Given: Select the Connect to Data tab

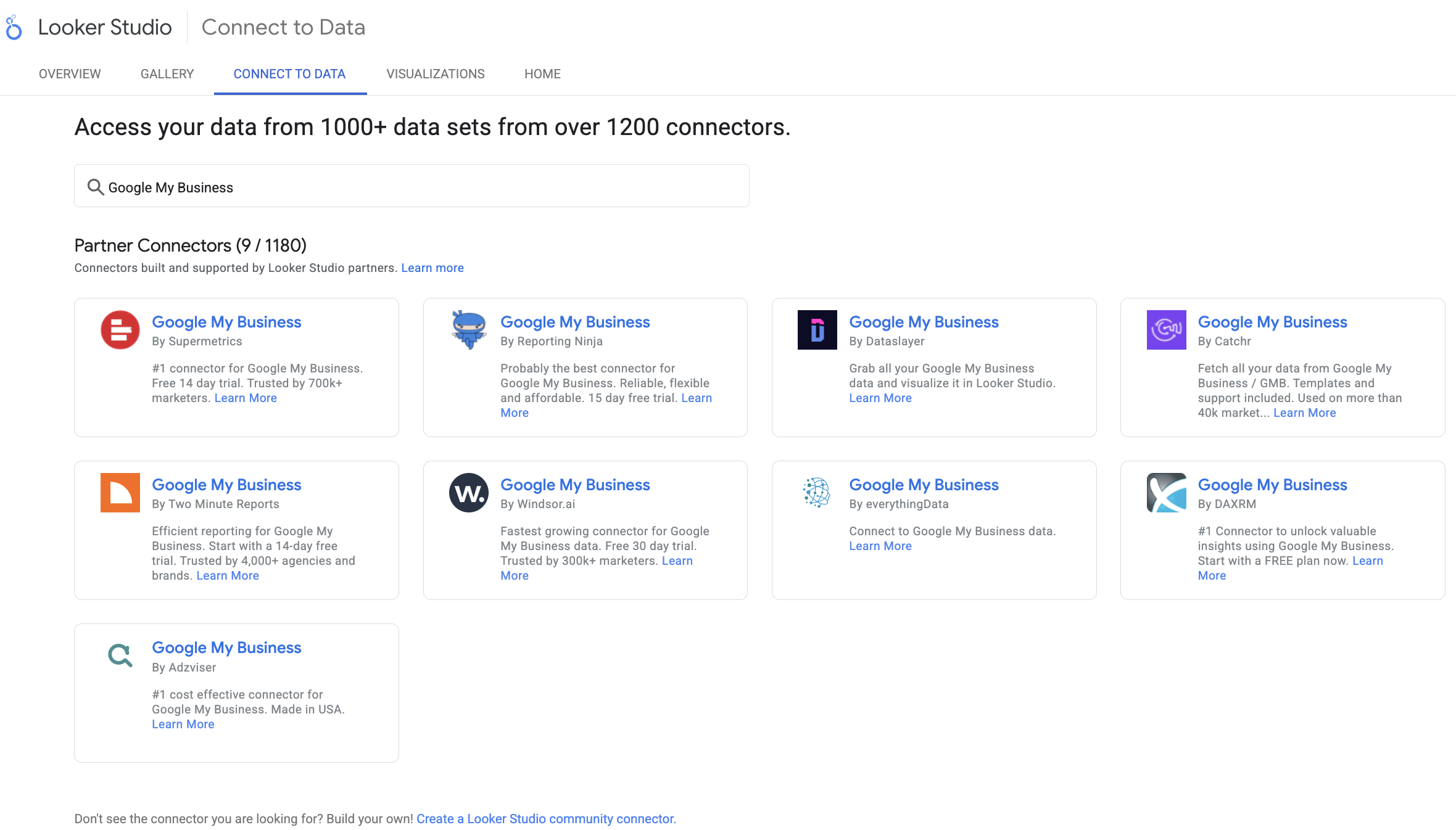Looking at the screenshot, I should [289, 74].
